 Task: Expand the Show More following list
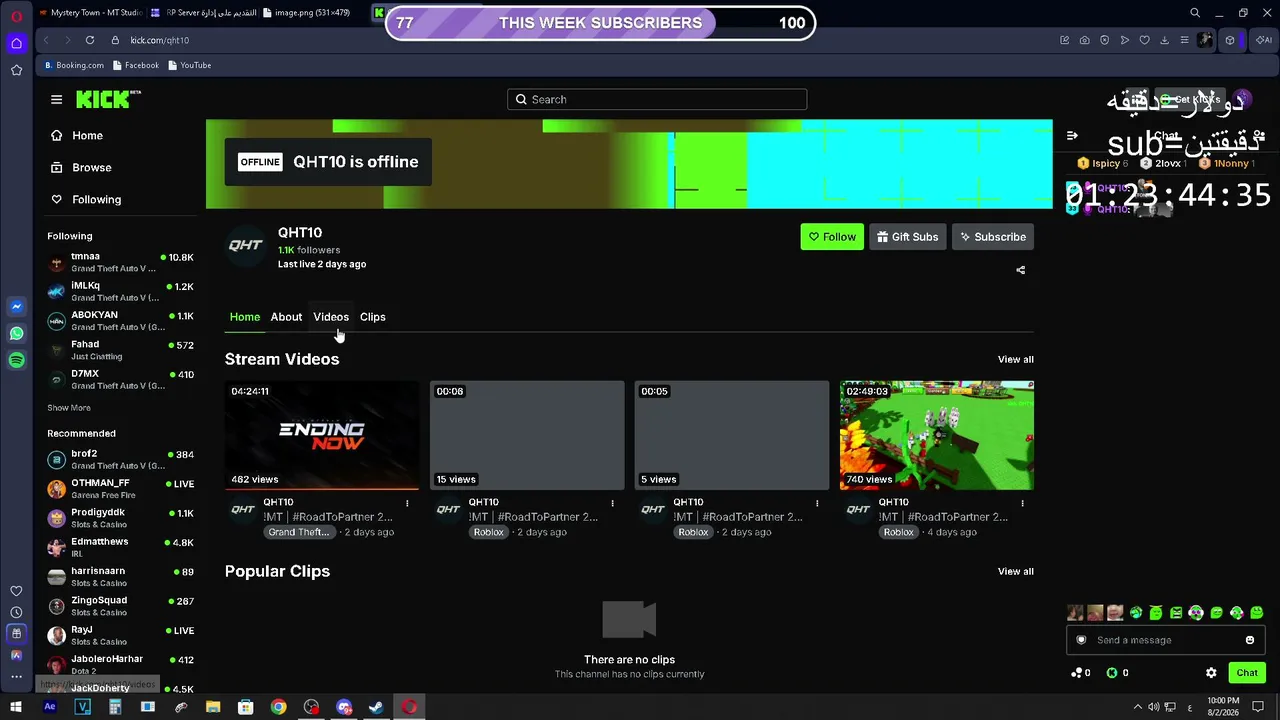pos(69,408)
